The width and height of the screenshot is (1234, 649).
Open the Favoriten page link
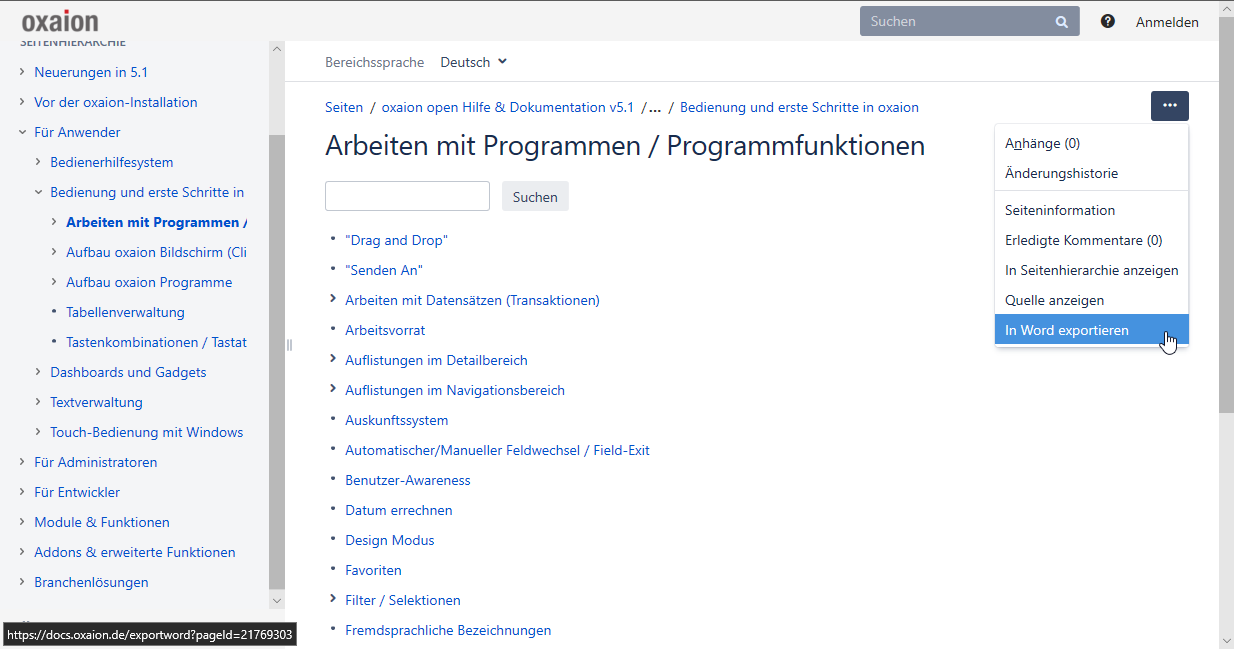pyautogui.click(x=373, y=570)
